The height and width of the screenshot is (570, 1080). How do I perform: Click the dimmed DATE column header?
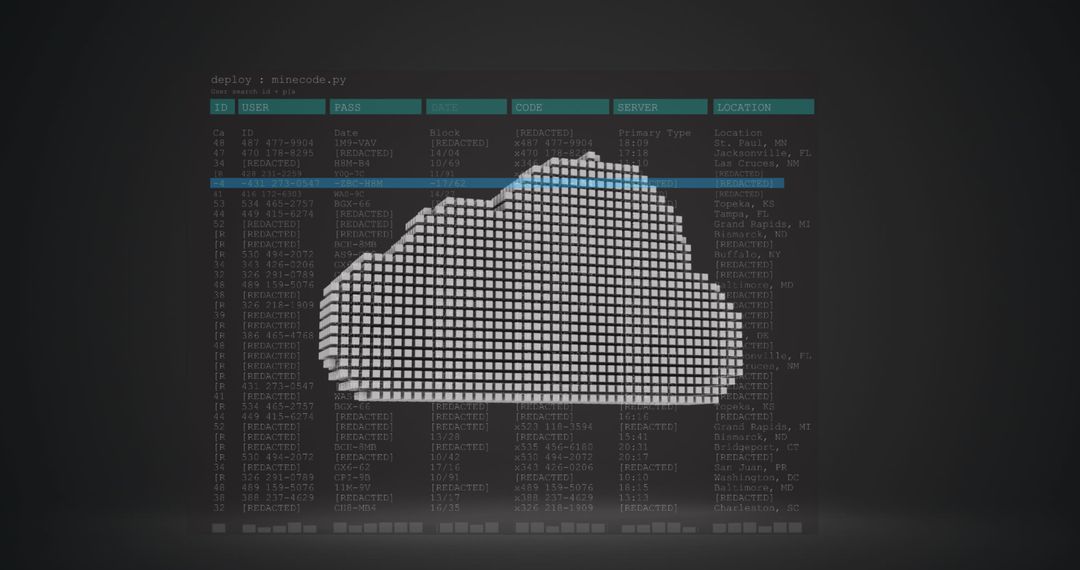coord(466,107)
